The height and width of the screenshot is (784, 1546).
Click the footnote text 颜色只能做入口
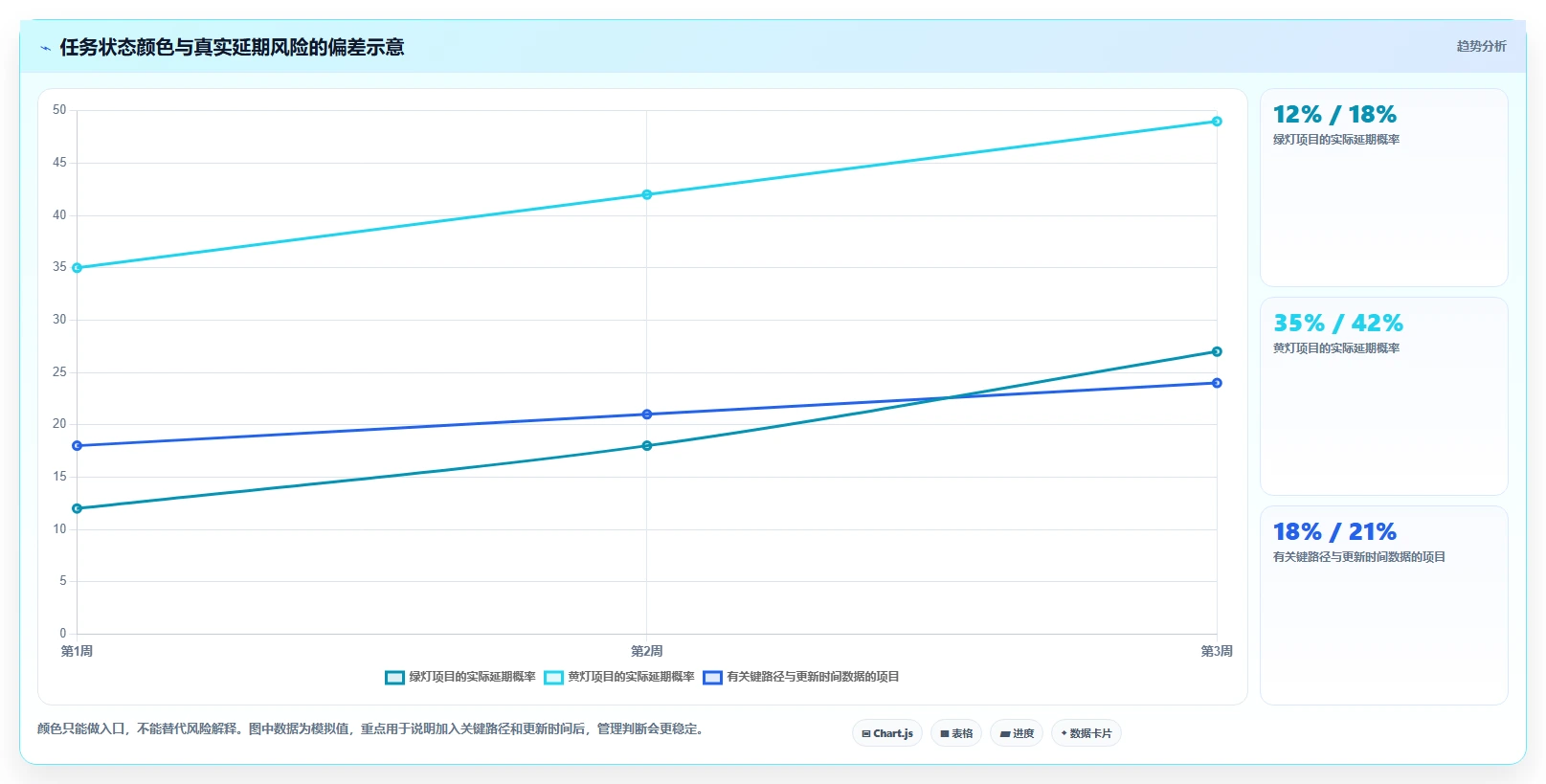(x=81, y=729)
